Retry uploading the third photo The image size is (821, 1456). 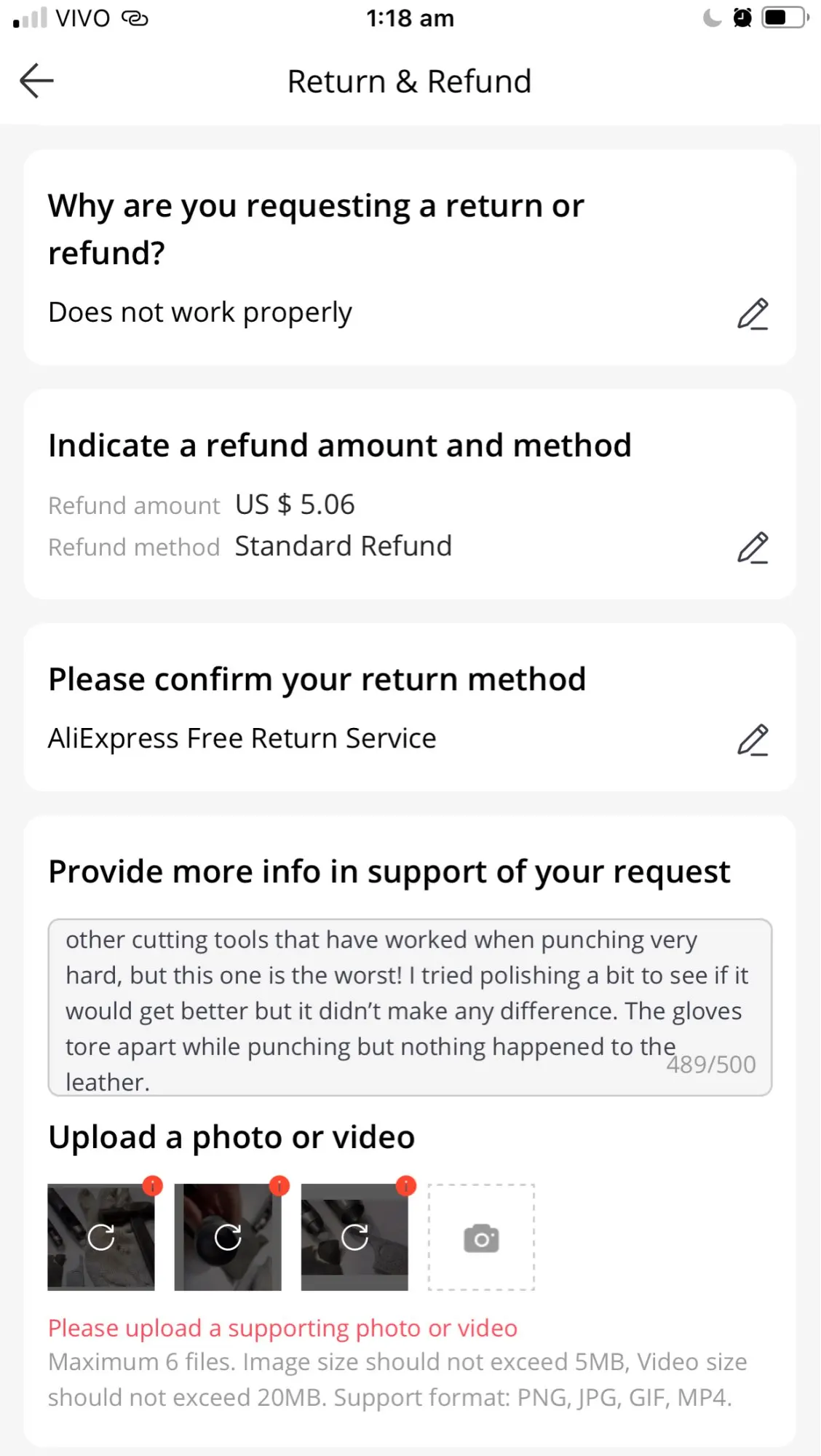tap(354, 1237)
